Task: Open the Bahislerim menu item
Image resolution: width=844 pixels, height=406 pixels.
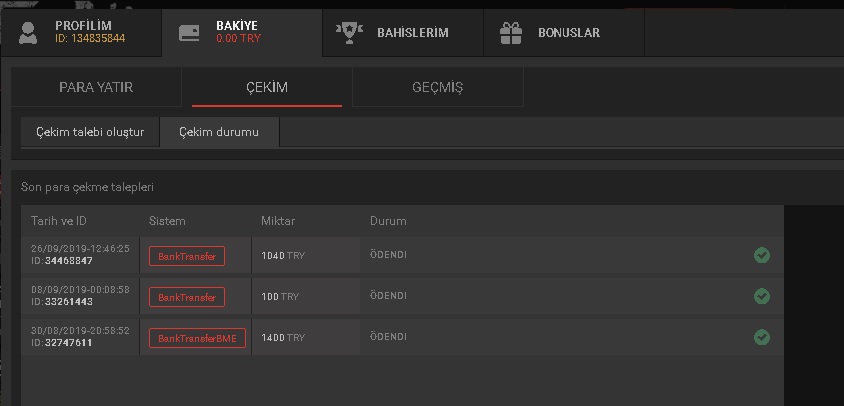Action: 412,32
